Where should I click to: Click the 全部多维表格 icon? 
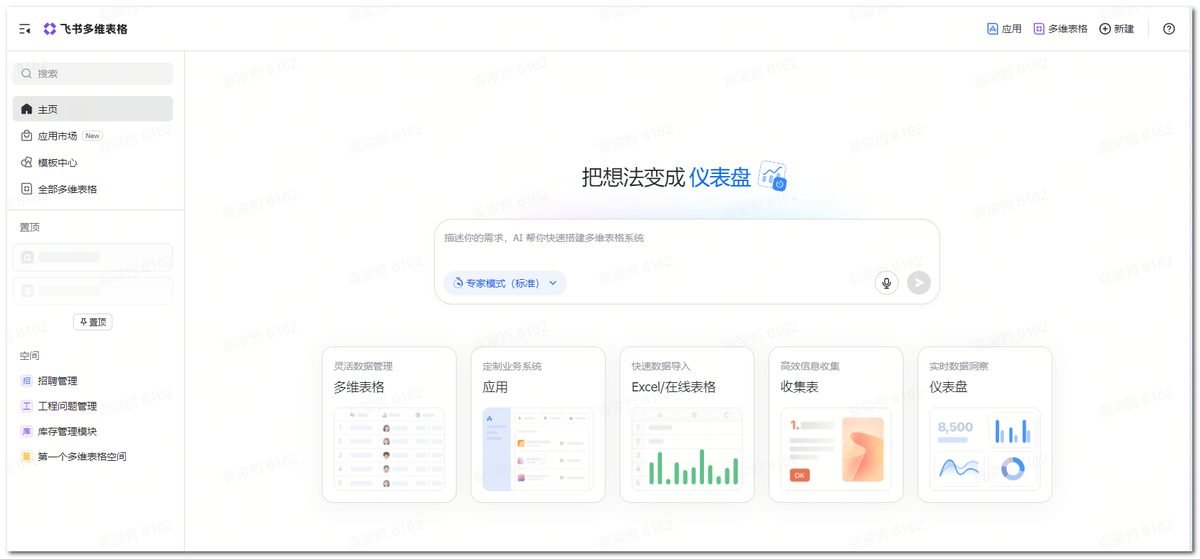click(27, 189)
